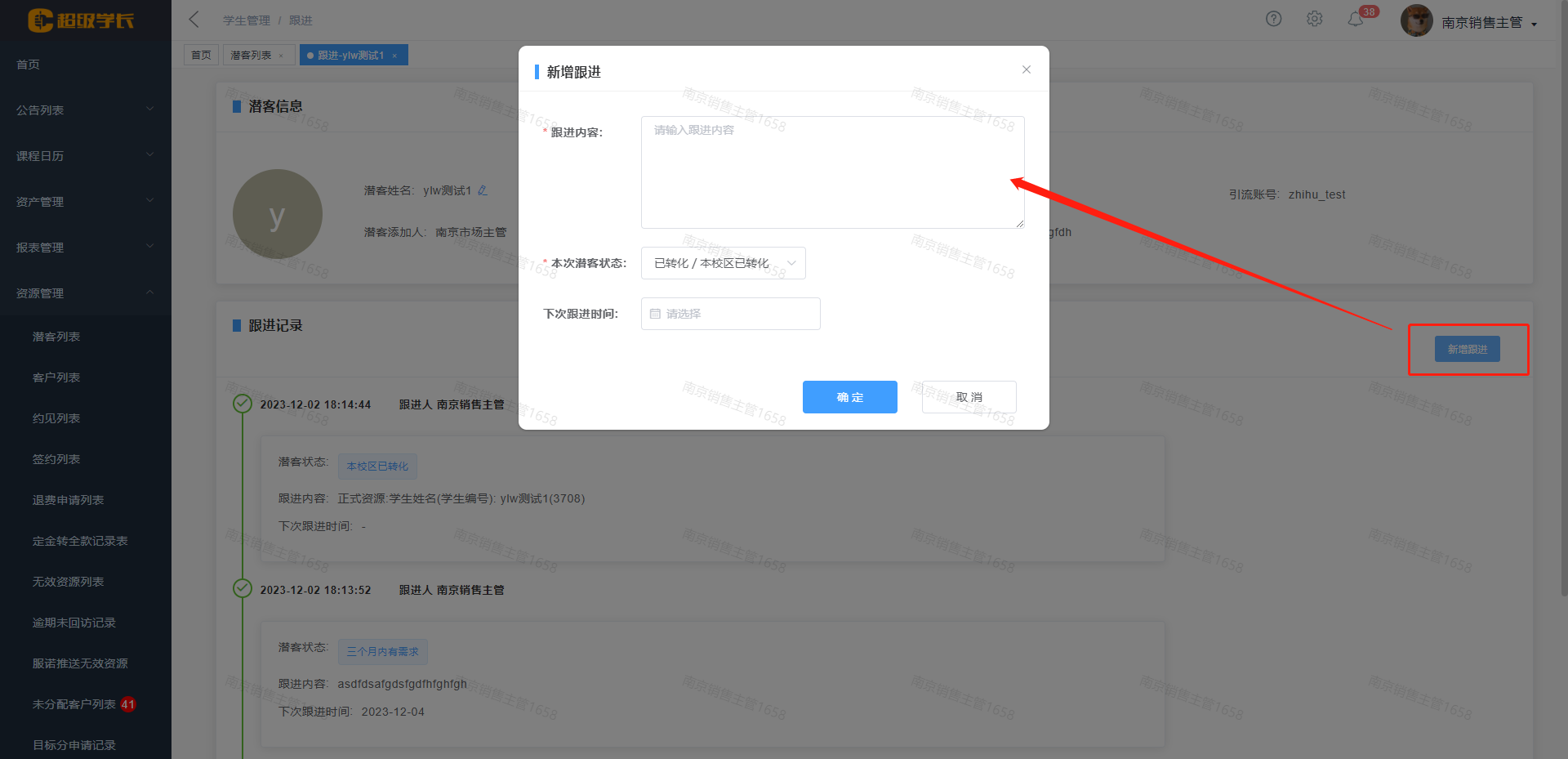Click the user avatar in top right
This screenshot has height=759, width=1568.
click(1416, 21)
